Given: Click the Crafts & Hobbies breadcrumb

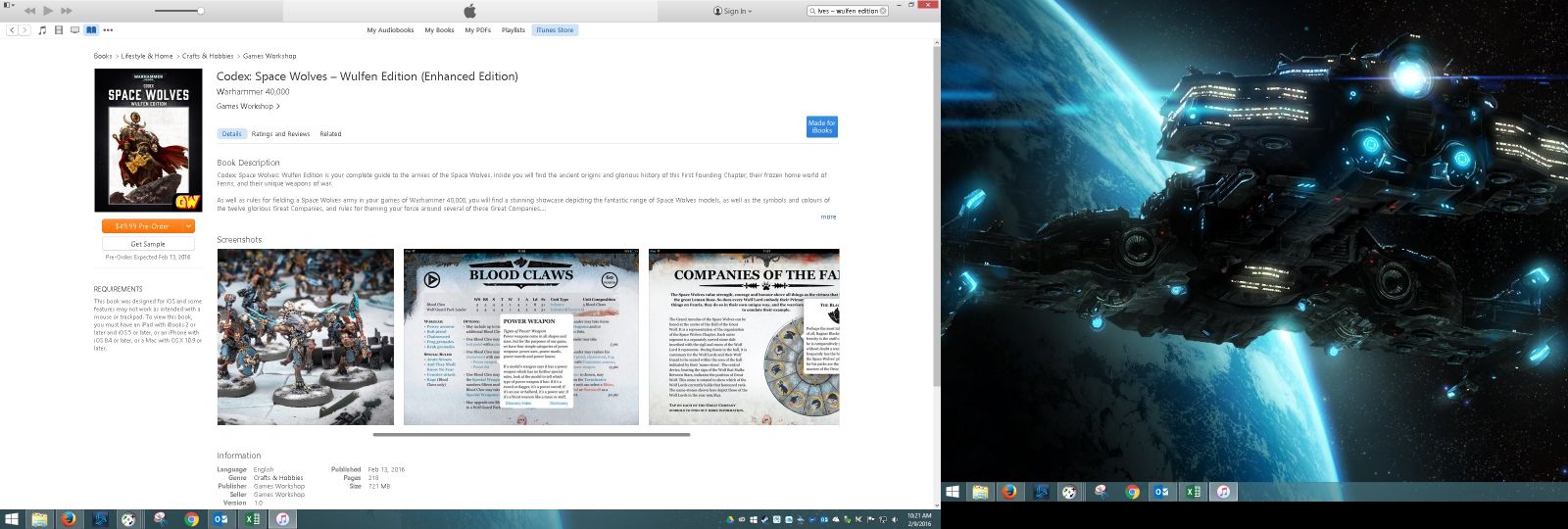Looking at the screenshot, I should (208, 56).
